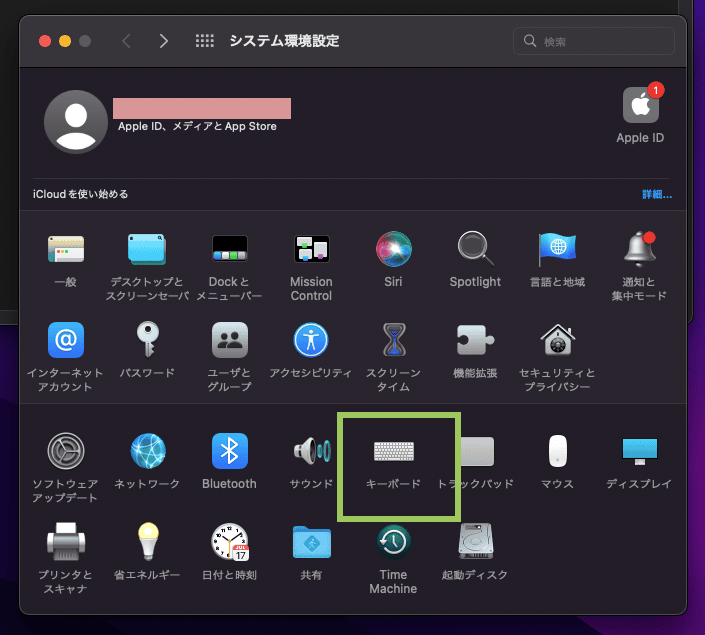Open 言語と地域 preferences
The image size is (705, 635).
click(558, 249)
